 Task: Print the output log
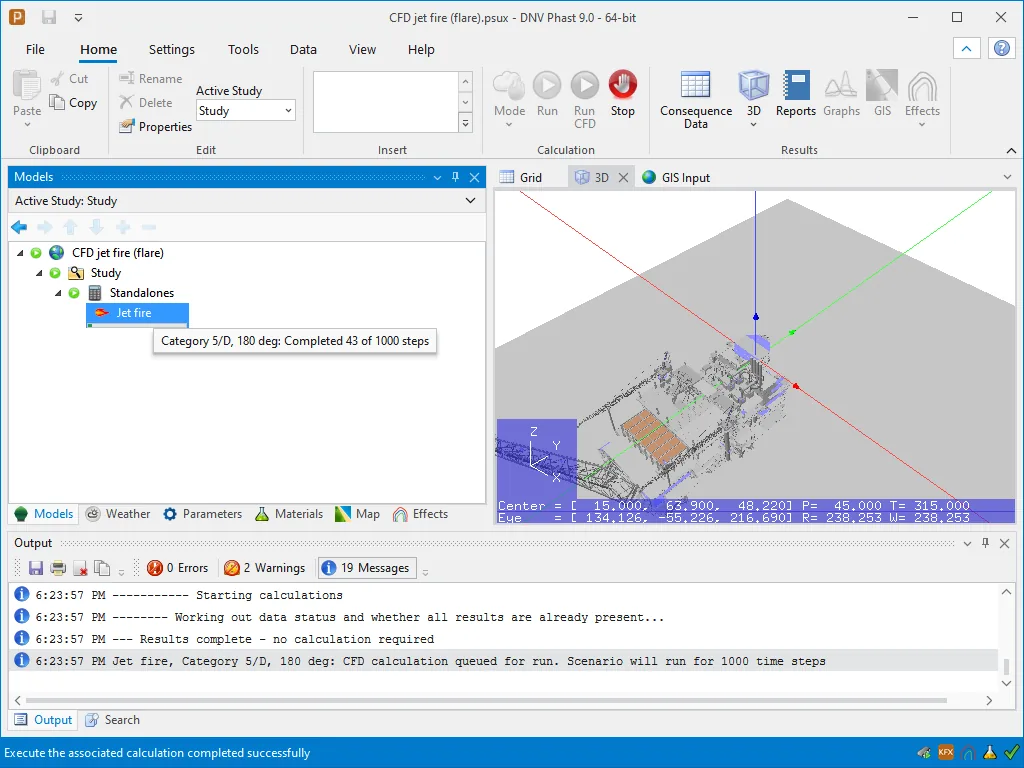tap(58, 568)
